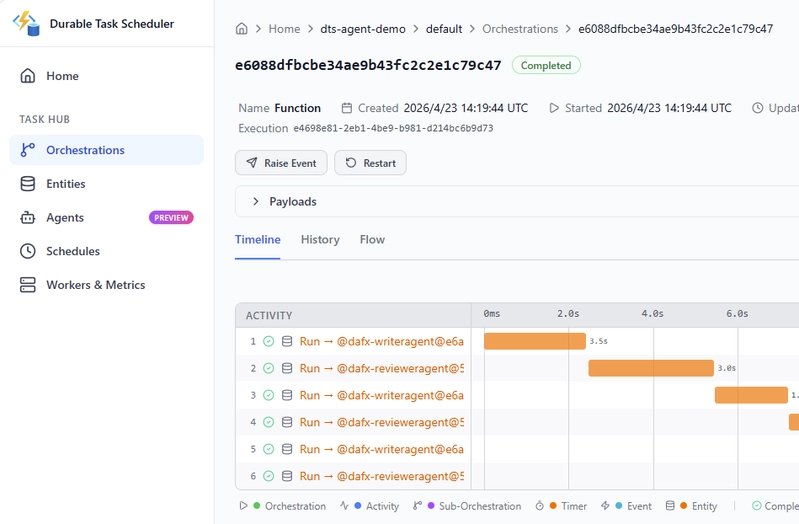Go to Home breadcrumb link
This screenshot has width=799, height=524.
pyautogui.click(x=284, y=29)
